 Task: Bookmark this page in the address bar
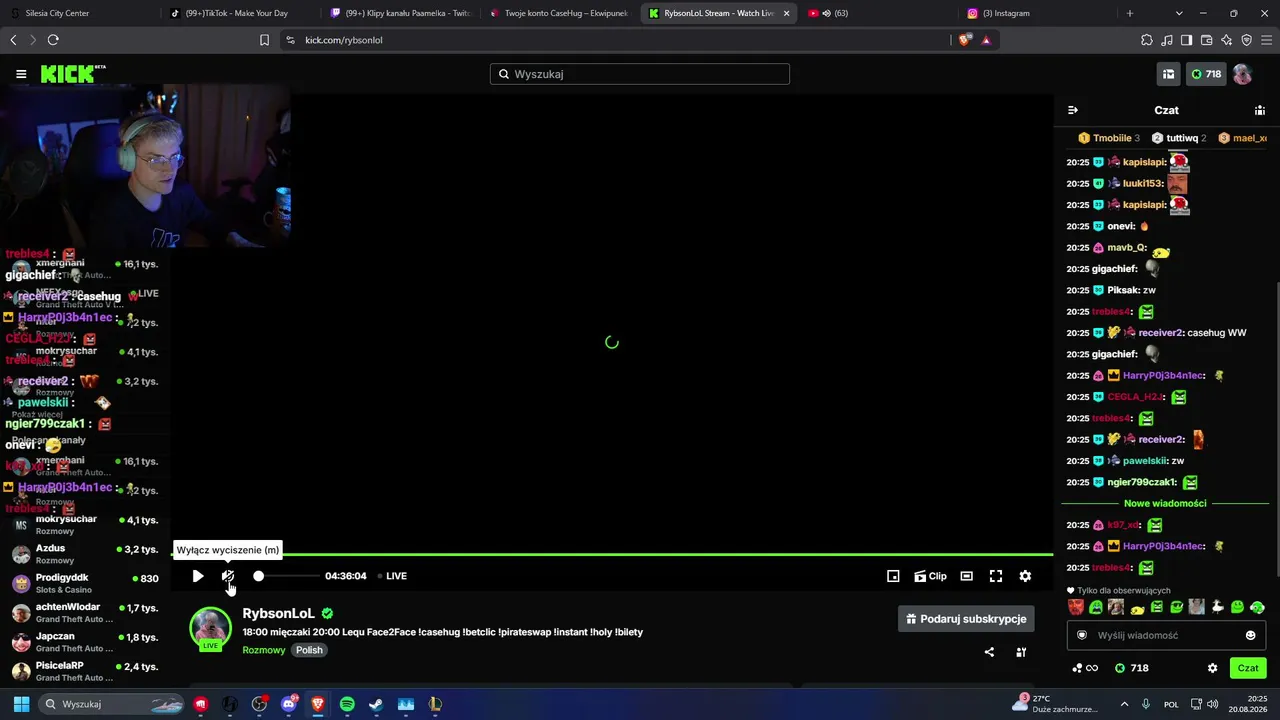(264, 40)
